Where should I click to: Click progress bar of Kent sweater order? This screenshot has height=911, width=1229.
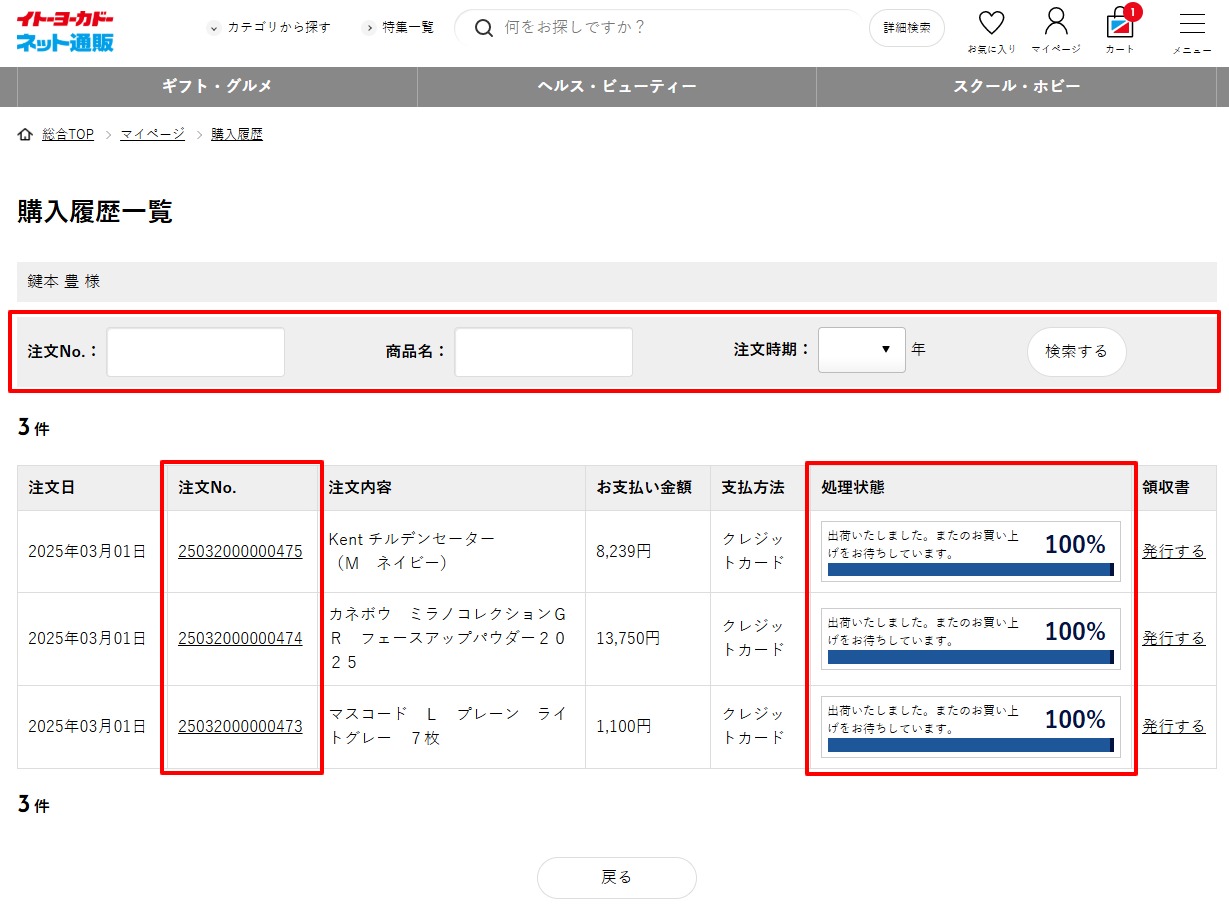(x=970, y=569)
